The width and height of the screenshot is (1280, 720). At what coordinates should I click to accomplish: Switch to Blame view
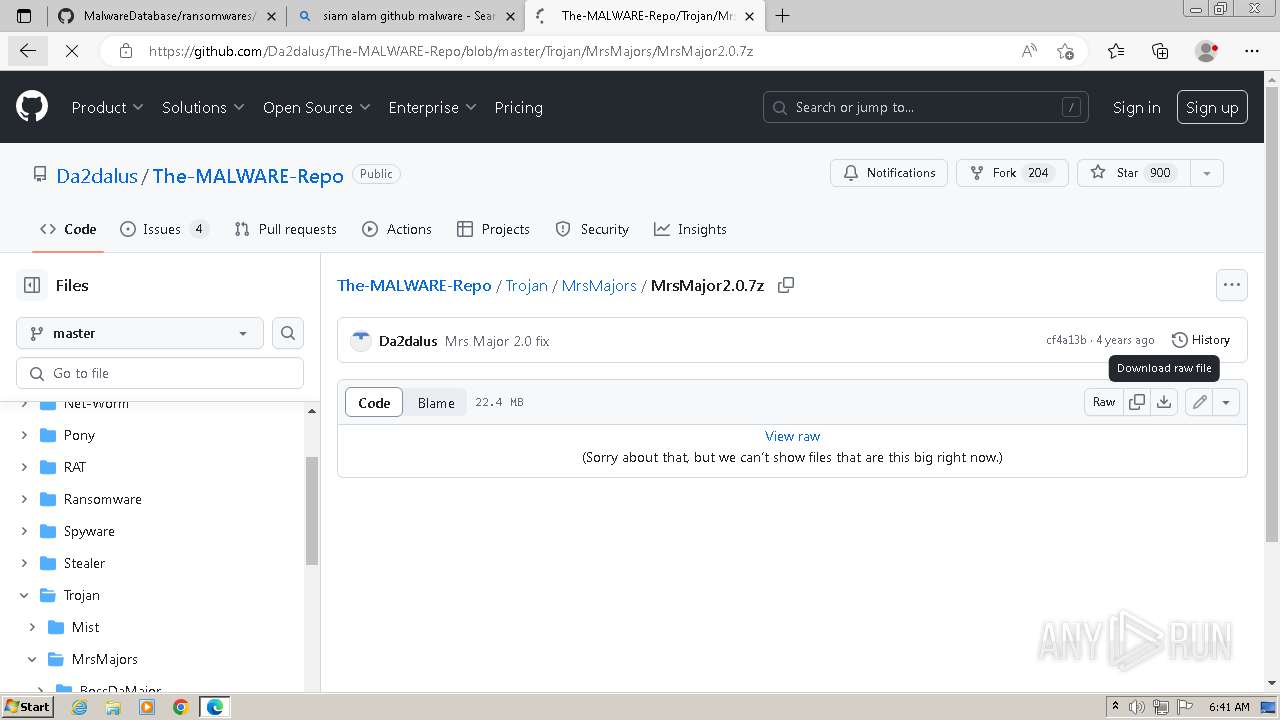pos(436,402)
